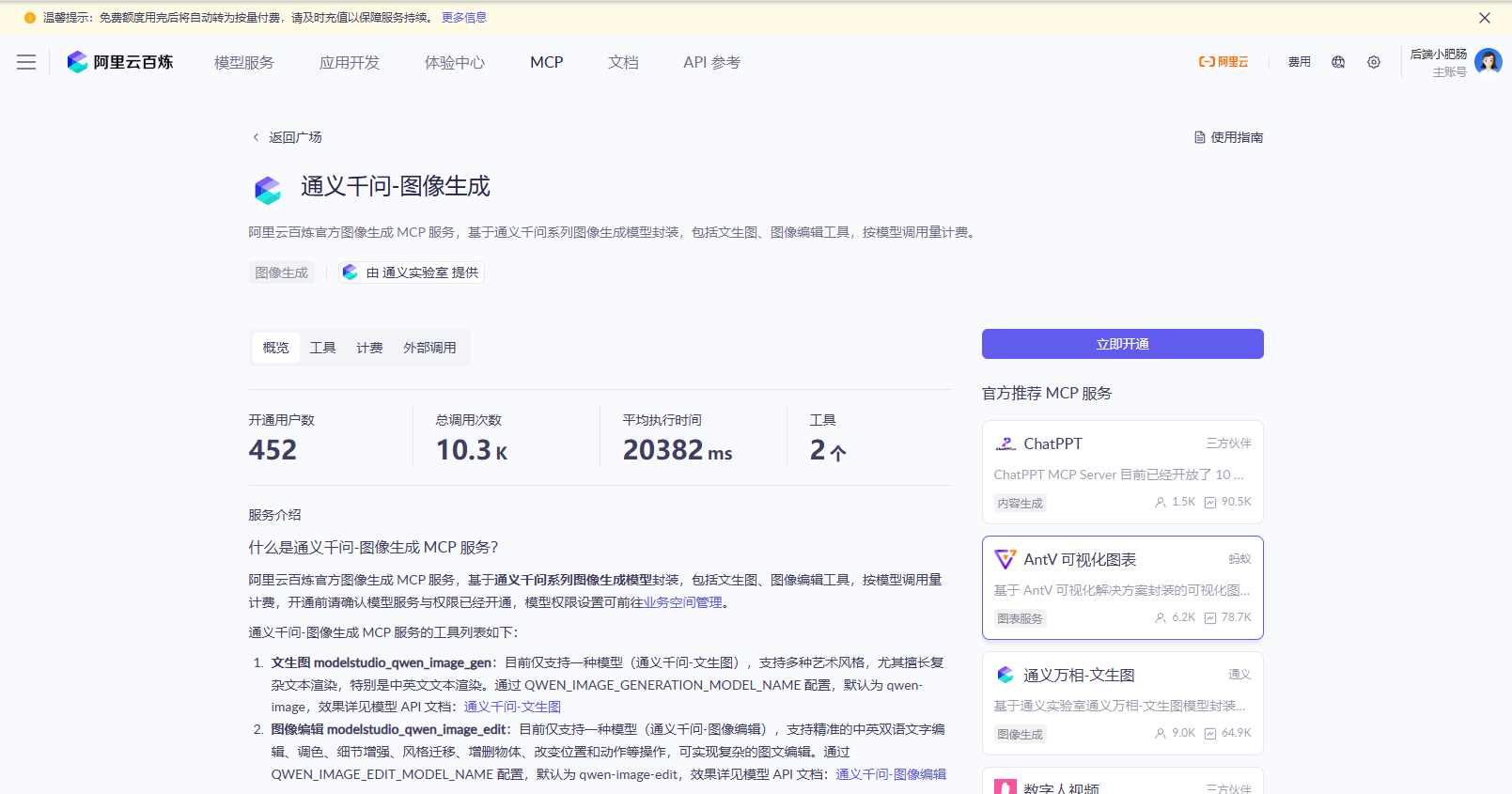Open the MCP navigation item
Image resolution: width=1512 pixels, height=794 pixels.
(546, 62)
